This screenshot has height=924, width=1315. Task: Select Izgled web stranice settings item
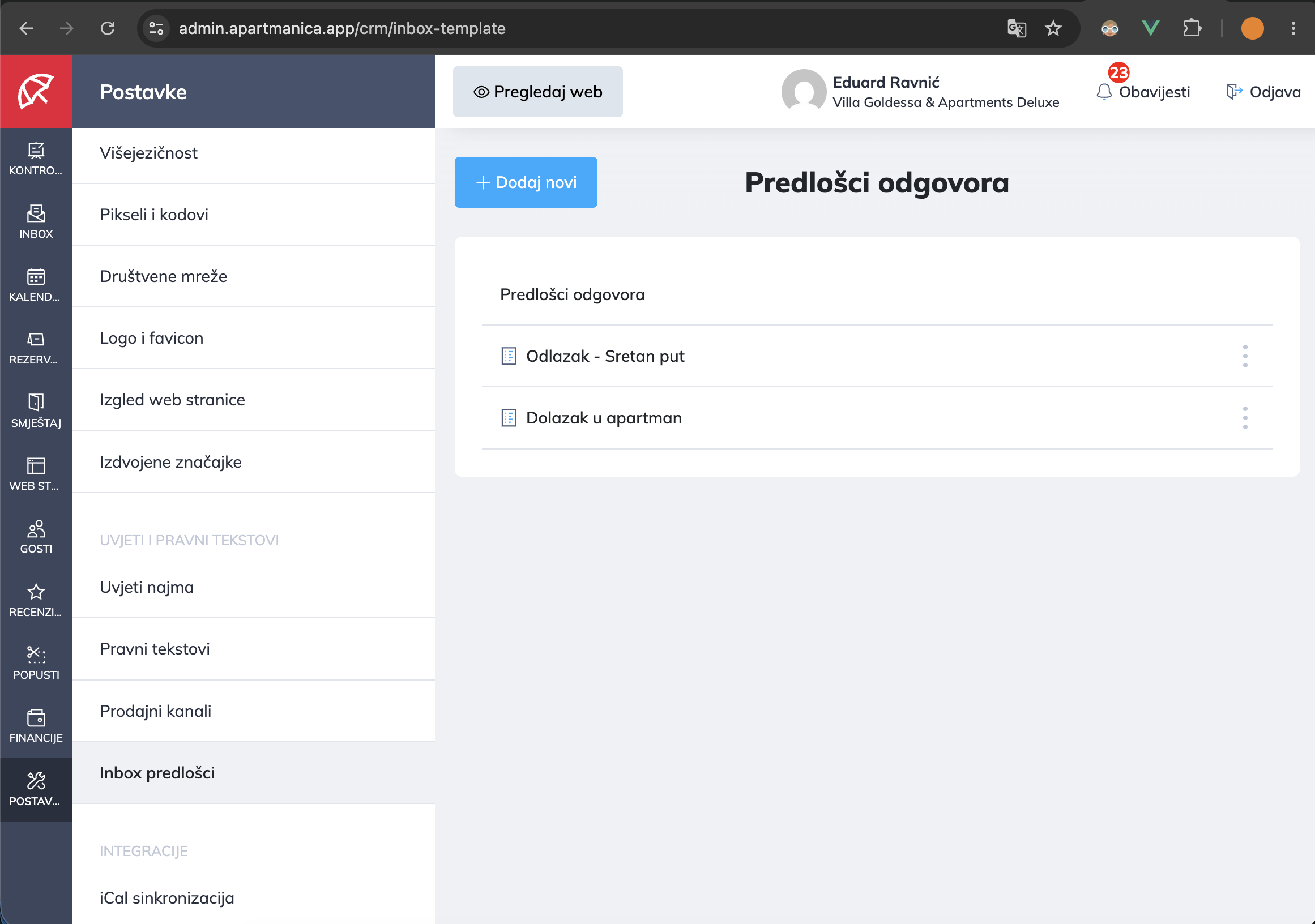tap(254, 400)
